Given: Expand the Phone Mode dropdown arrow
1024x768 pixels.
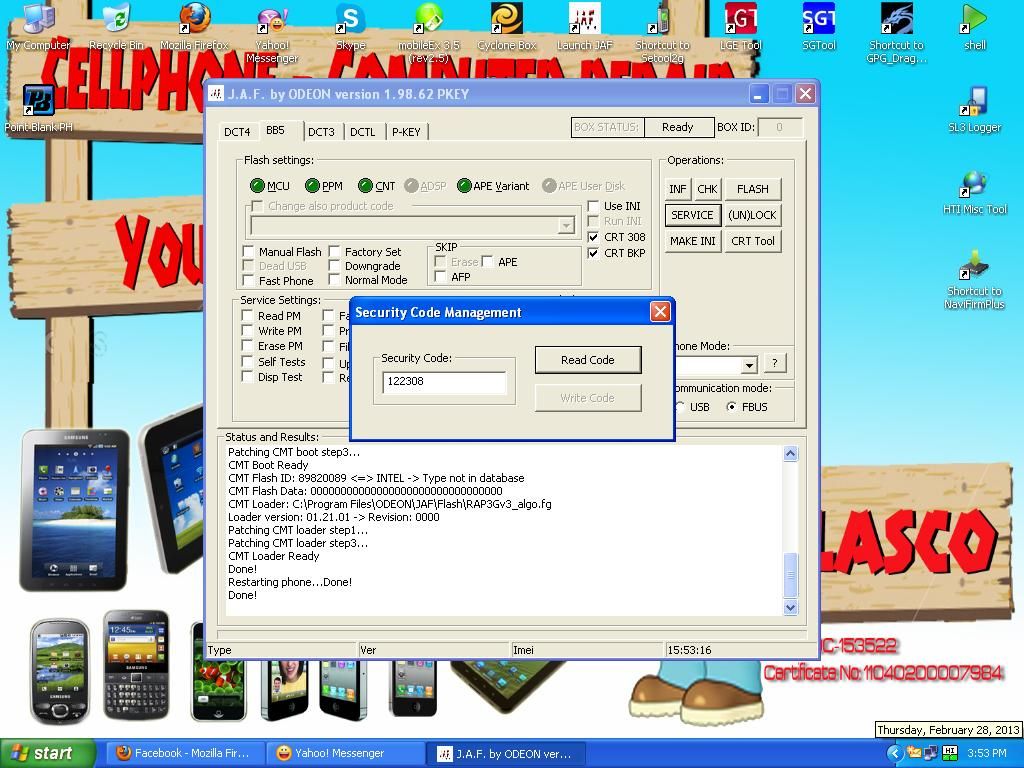Looking at the screenshot, I should click(x=748, y=365).
